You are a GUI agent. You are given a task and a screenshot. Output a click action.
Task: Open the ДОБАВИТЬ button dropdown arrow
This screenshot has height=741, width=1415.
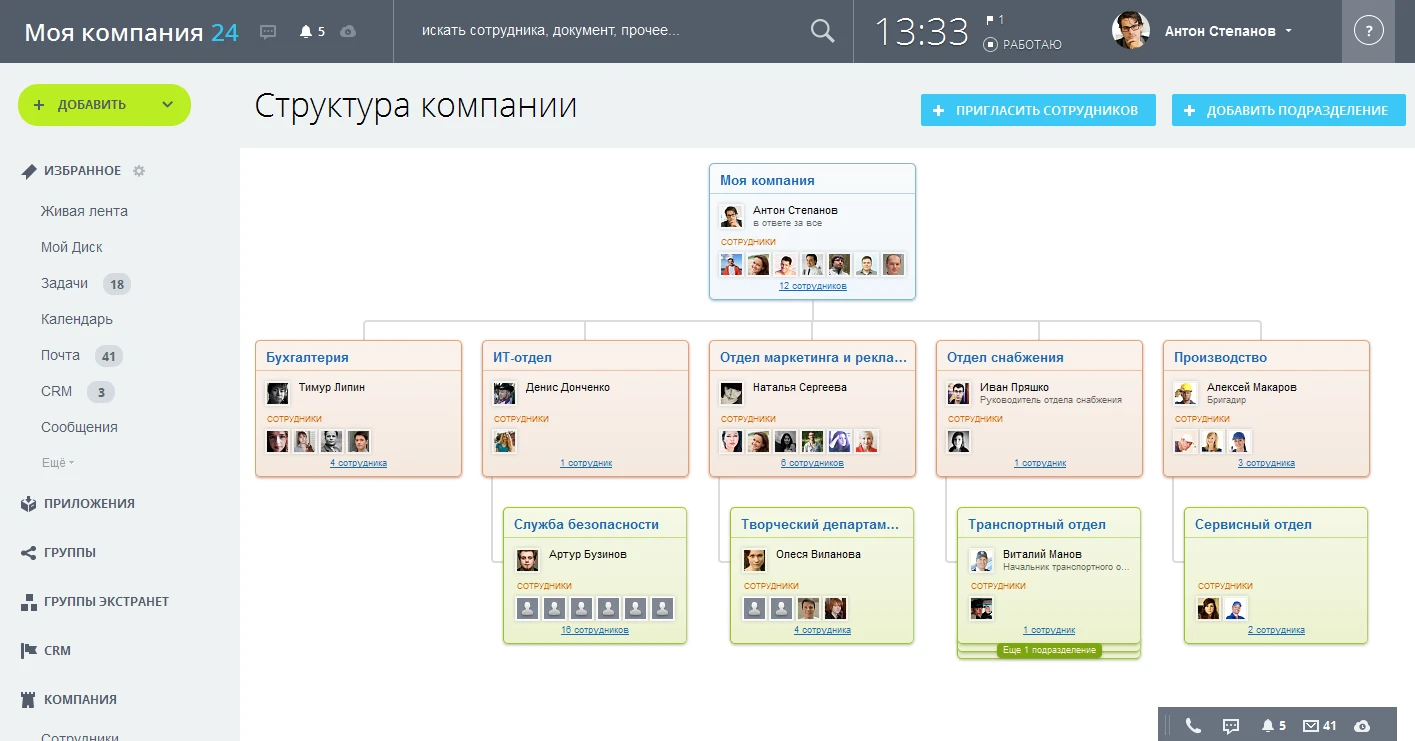click(167, 105)
